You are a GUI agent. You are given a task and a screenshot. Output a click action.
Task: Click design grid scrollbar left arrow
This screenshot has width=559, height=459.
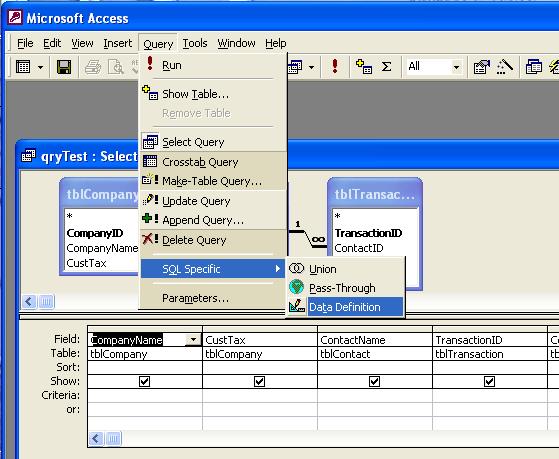click(x=96, y=438)
